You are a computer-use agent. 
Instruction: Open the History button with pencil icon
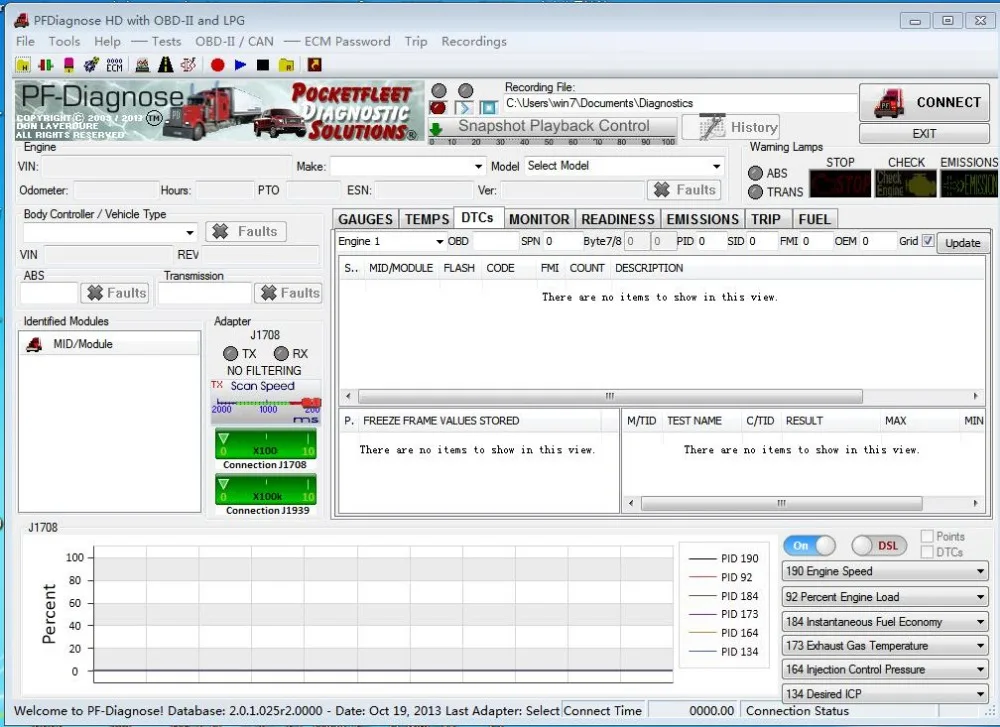731,127
